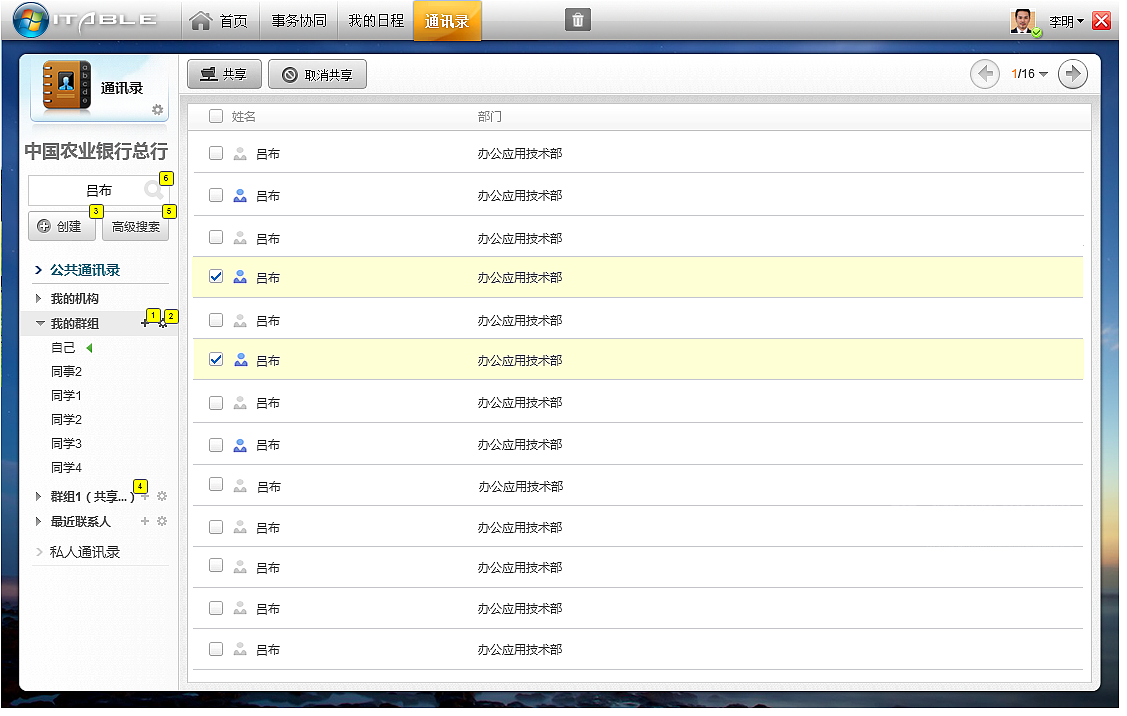Uncheck the sixth row's checked checkbox
The width and height of the screenshot is (1127, 716).
[216, 359]
